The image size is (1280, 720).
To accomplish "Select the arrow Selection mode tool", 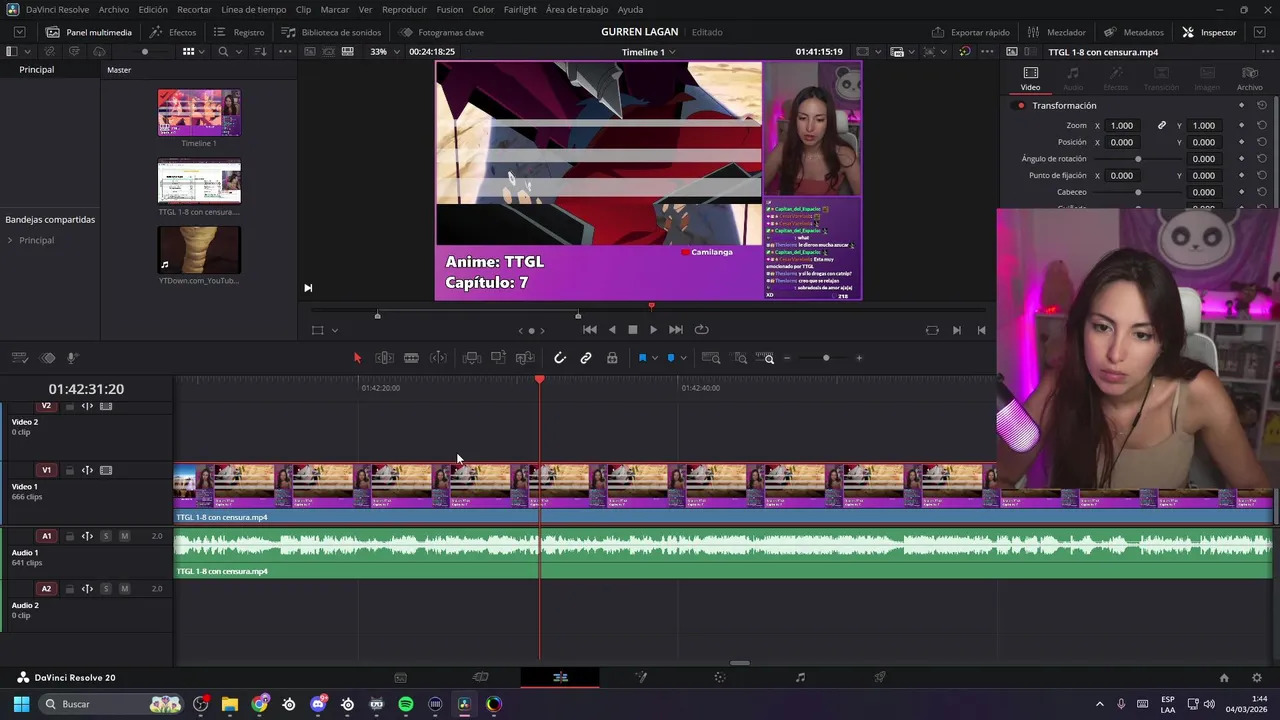I will point(357,358).
